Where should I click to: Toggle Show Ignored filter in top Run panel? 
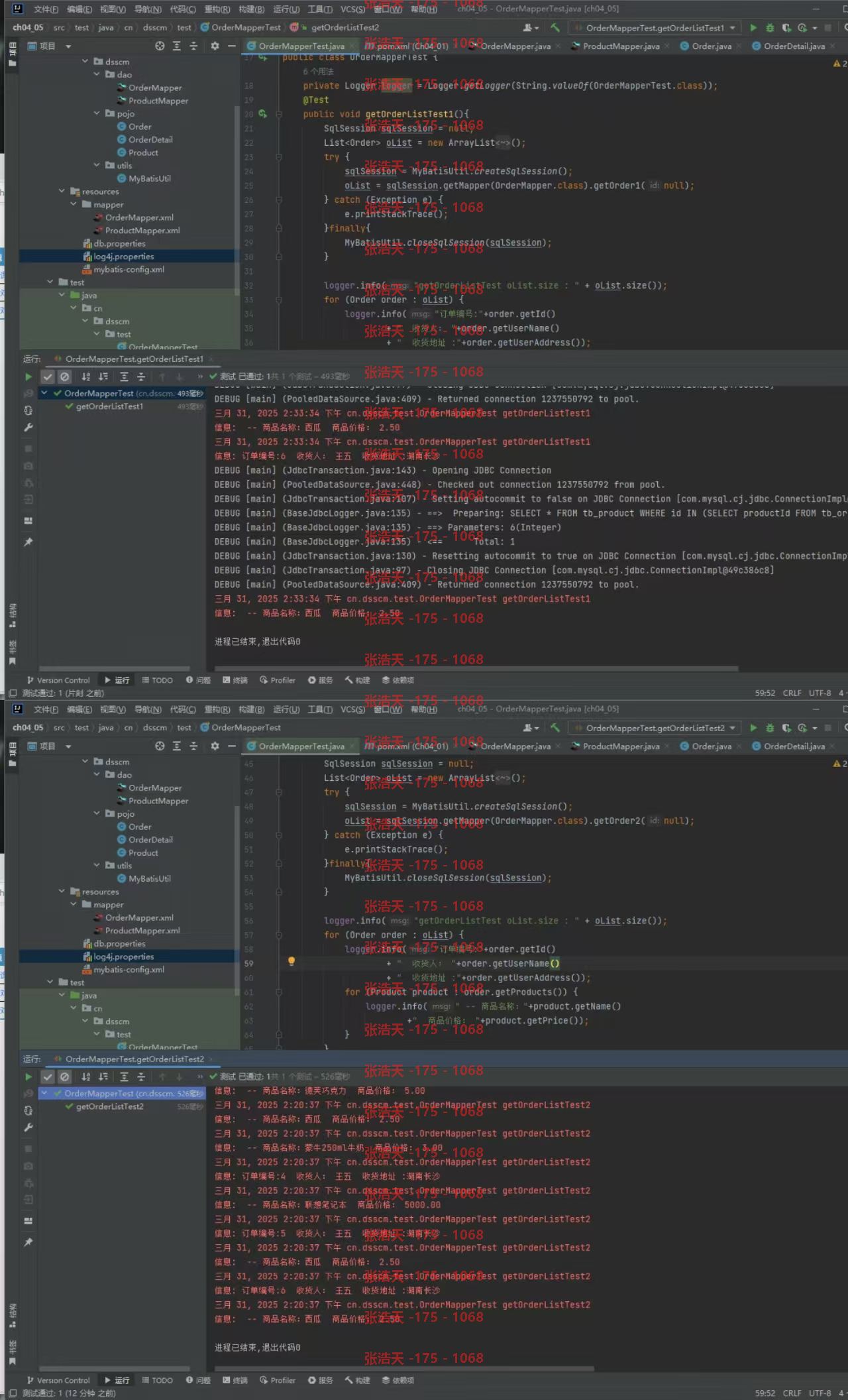64,377
